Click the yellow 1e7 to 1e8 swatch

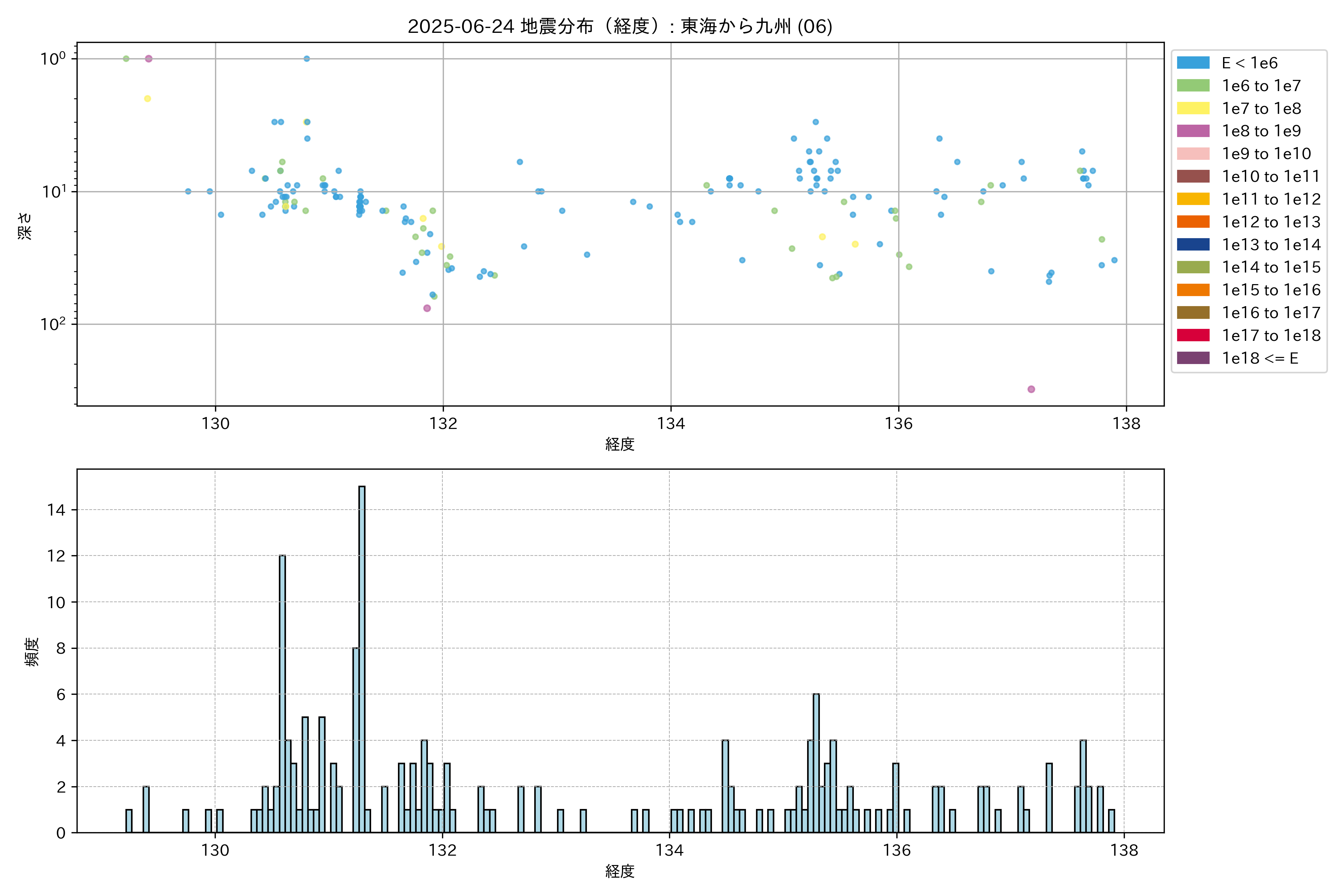coord(1192,109)
